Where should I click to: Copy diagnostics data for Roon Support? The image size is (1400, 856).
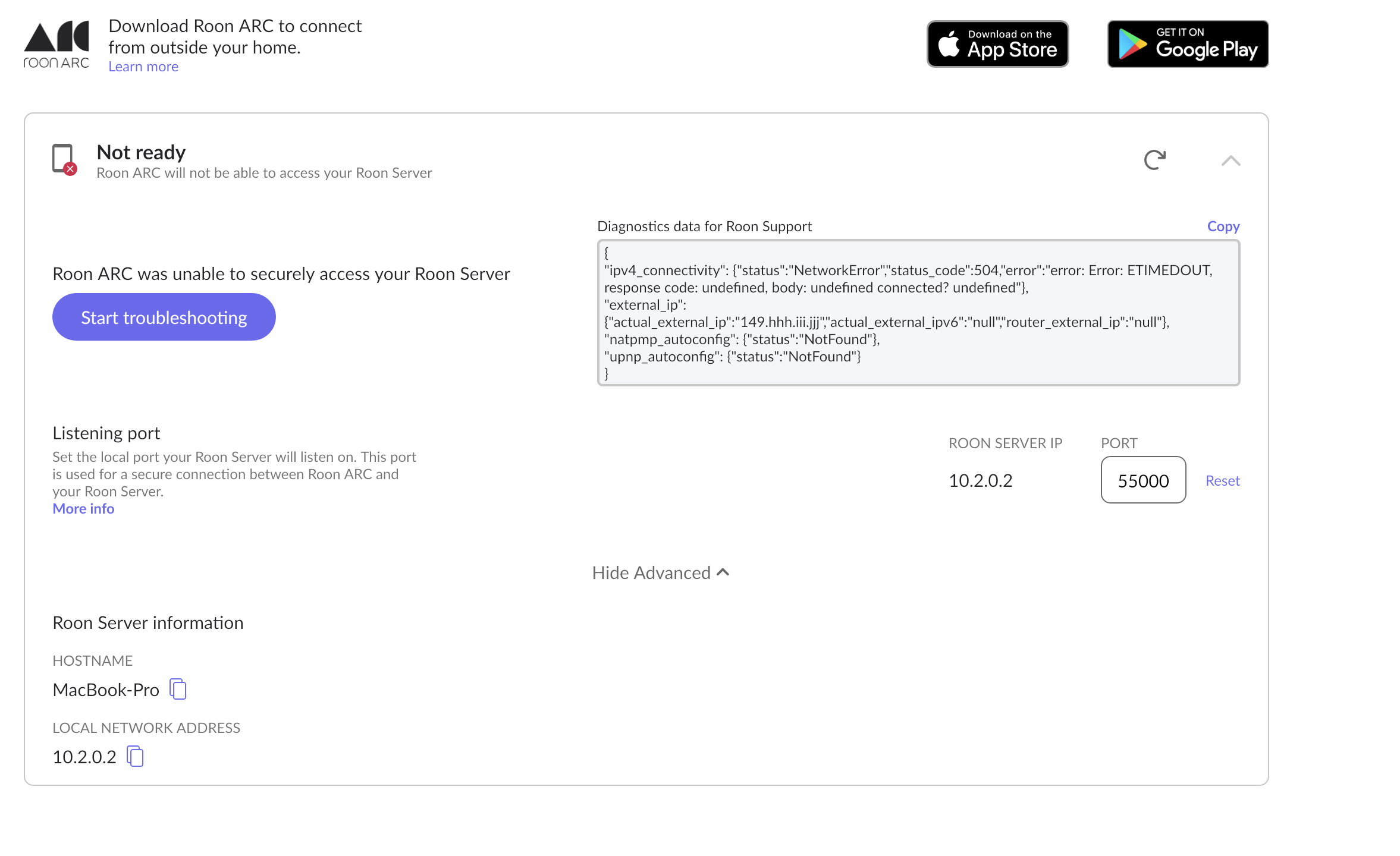click(1223, 226)
